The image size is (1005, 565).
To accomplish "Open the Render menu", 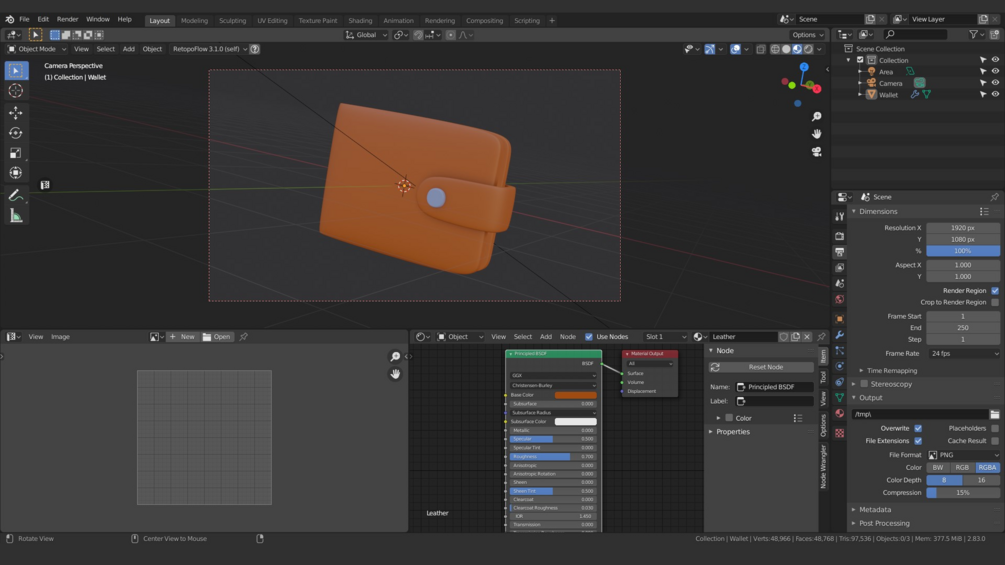I will [x=67, y=19].
